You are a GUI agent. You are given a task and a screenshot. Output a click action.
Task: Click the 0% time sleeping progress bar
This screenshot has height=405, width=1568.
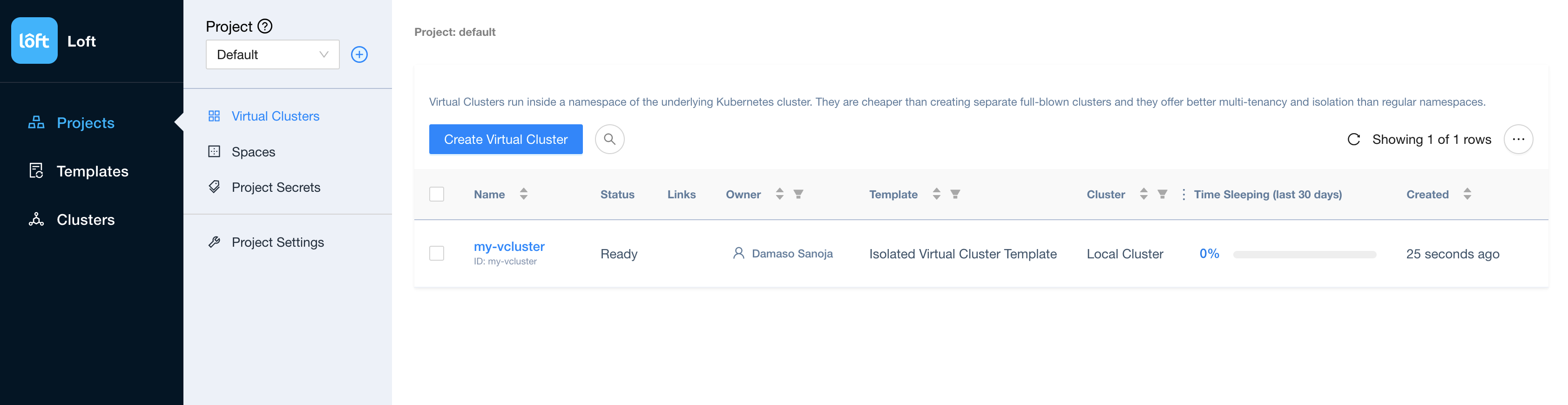pos(1304,255)
